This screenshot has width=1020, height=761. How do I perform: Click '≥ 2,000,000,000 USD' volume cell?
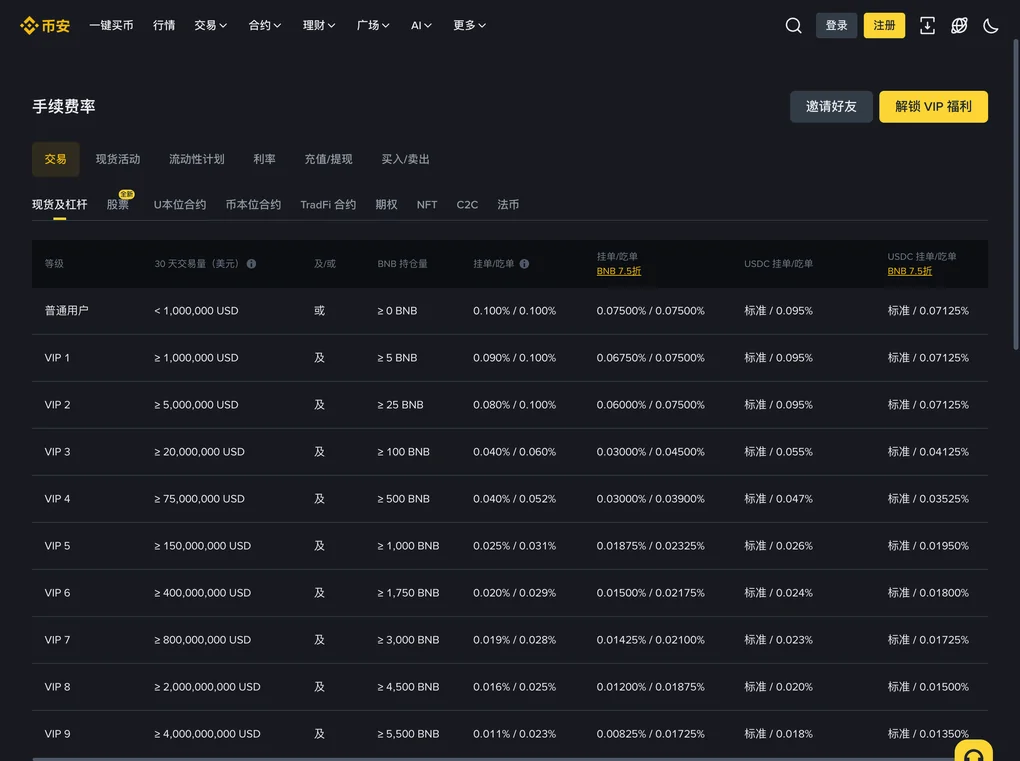(208, 687)
